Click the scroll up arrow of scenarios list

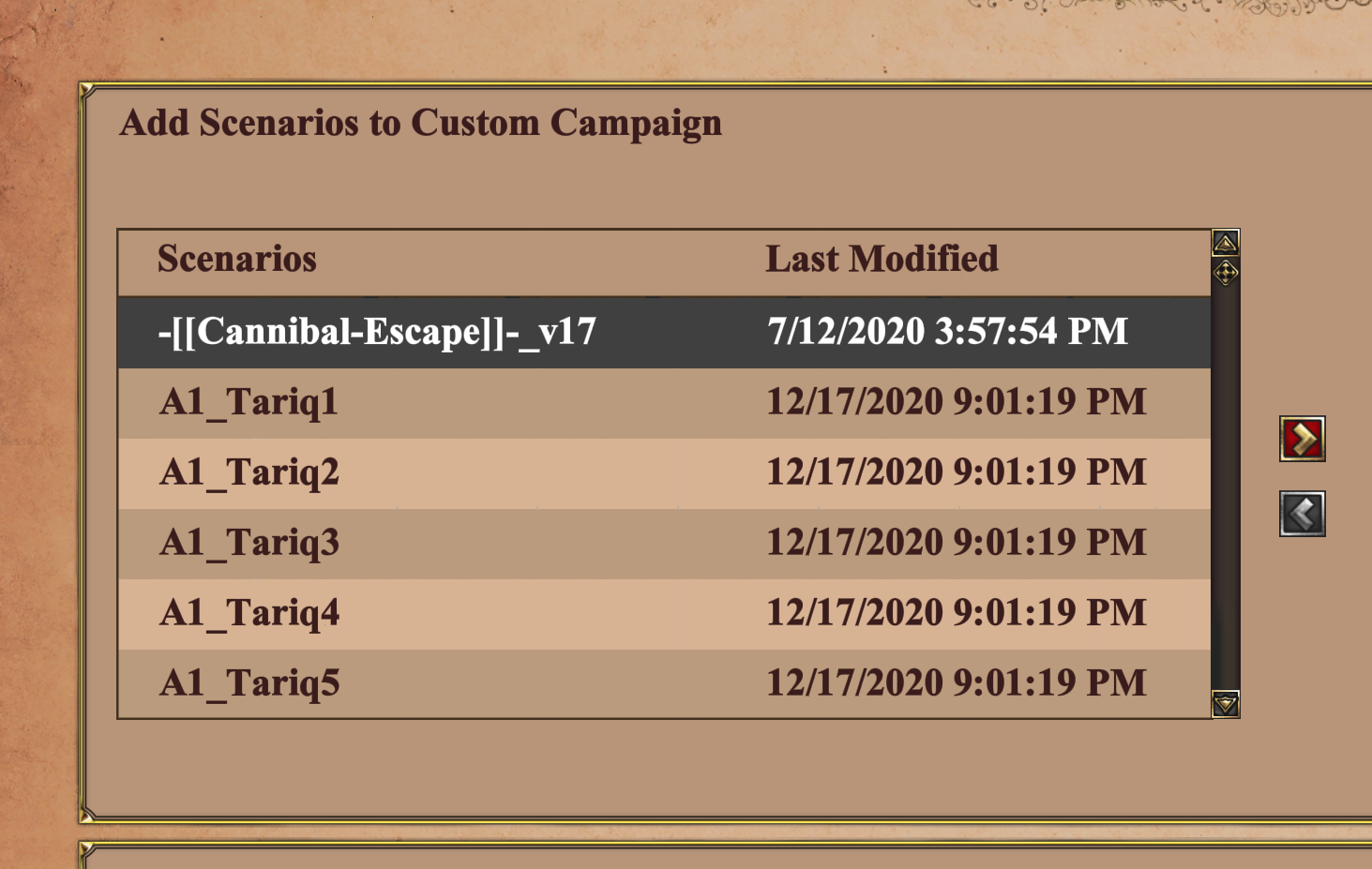pyautogui.click(x=1225, y=244)
